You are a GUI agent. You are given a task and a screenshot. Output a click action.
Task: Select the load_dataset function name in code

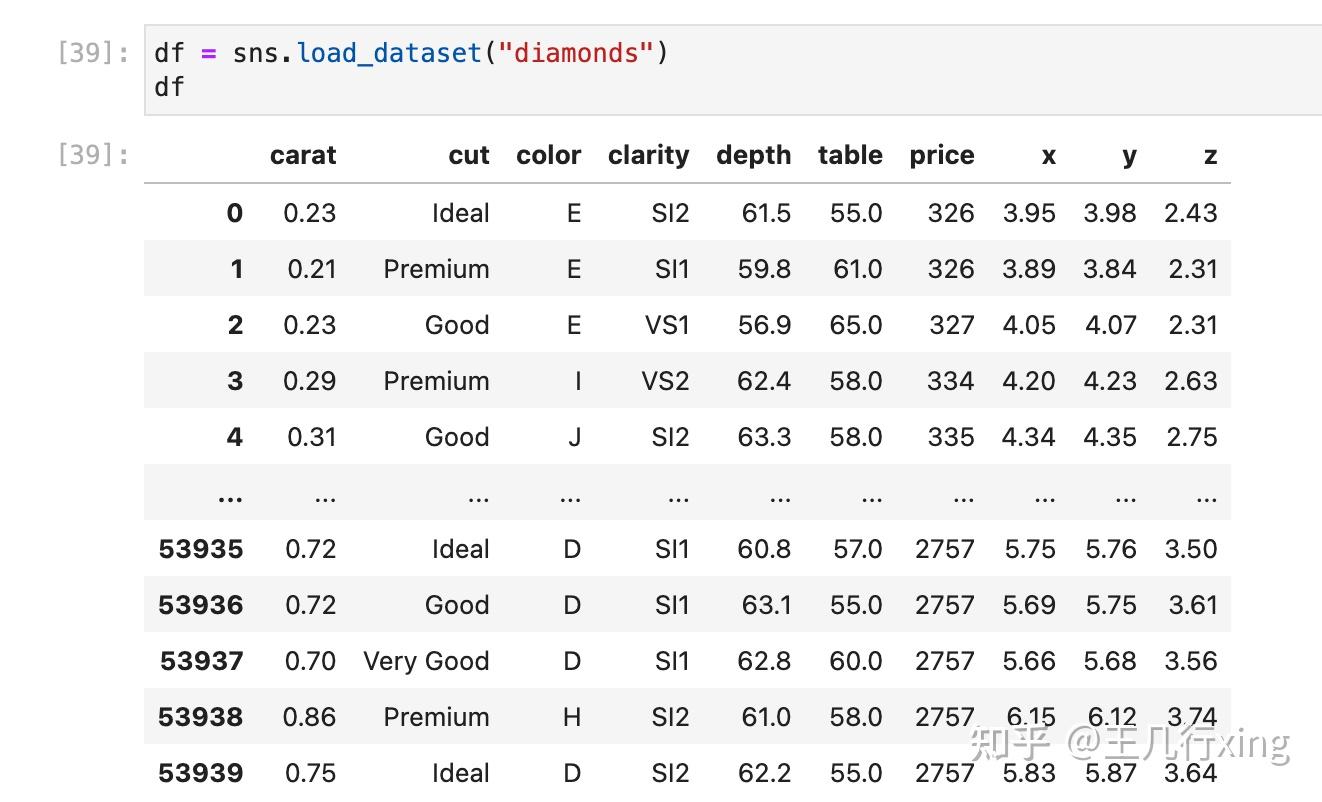388,52
